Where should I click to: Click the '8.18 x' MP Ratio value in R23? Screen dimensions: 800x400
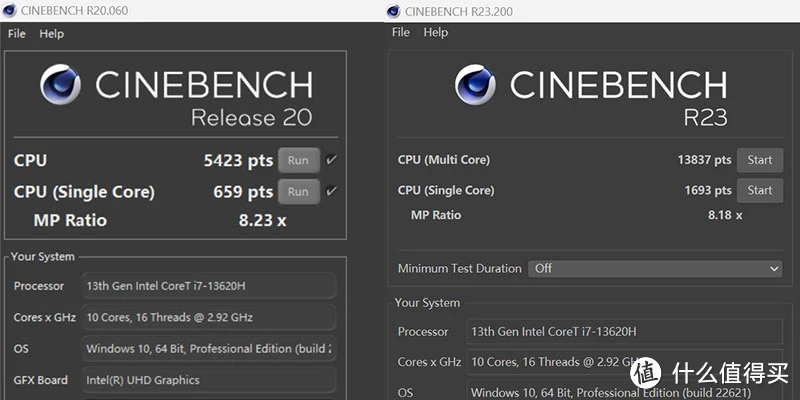pyautogui.click(x=724, y=215)
